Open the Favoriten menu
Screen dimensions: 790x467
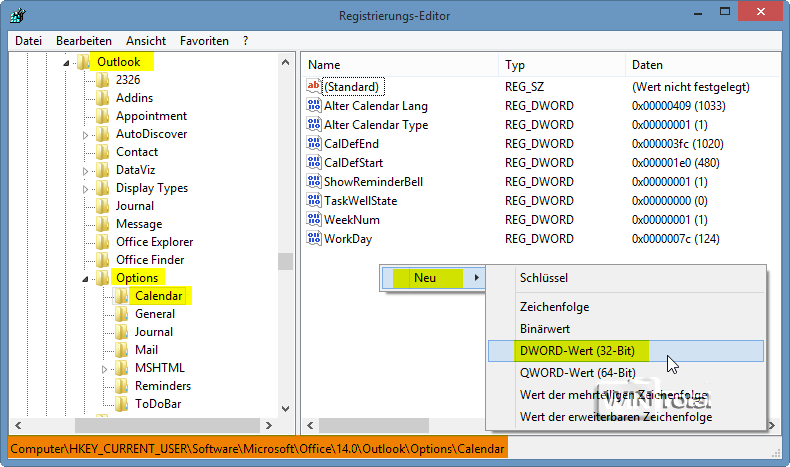[x=204, y=41]
